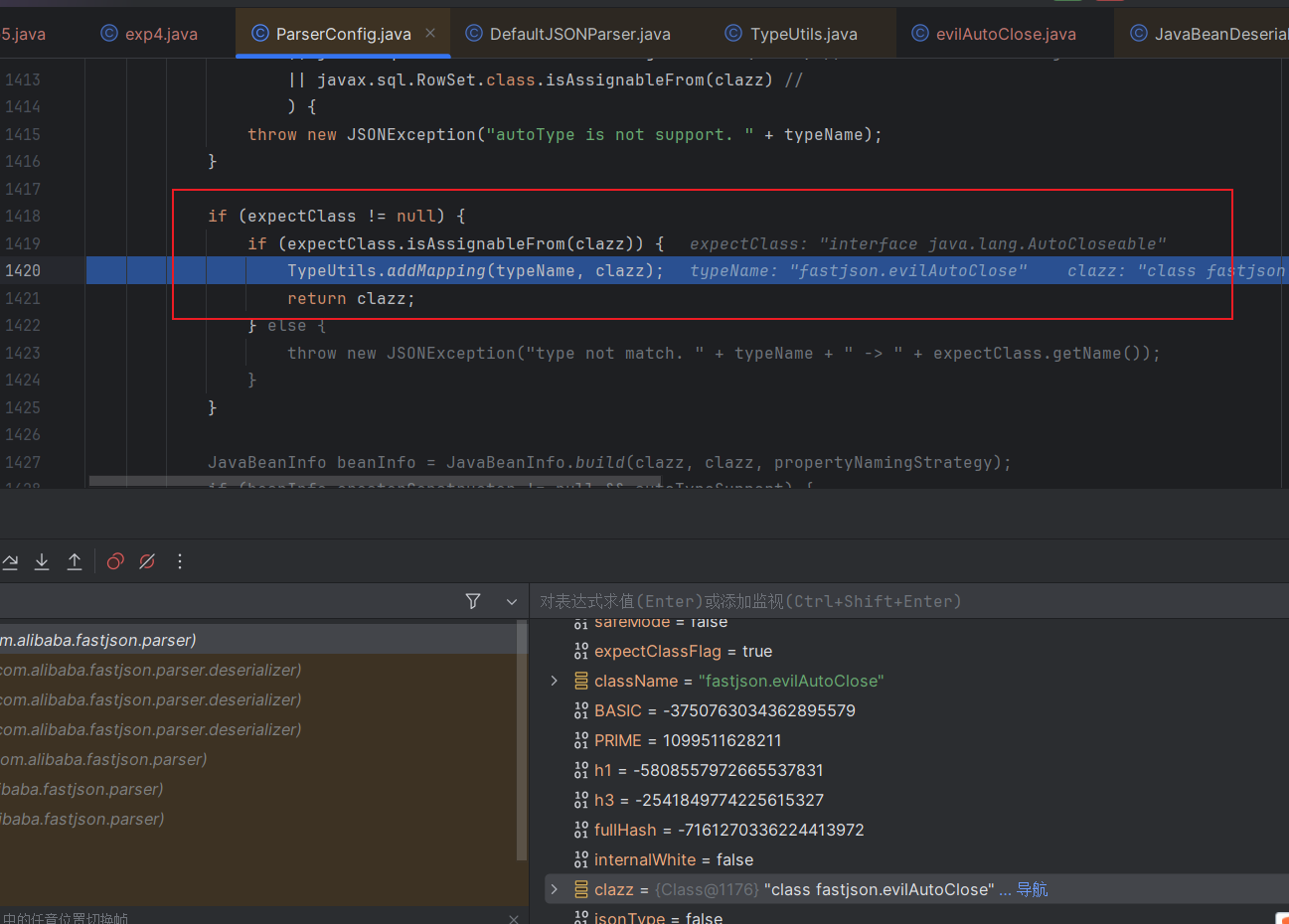Click line number 1415 in gutter
Image resolution: width=1289 pixels, height=924 pixels.
click(23, 134)
